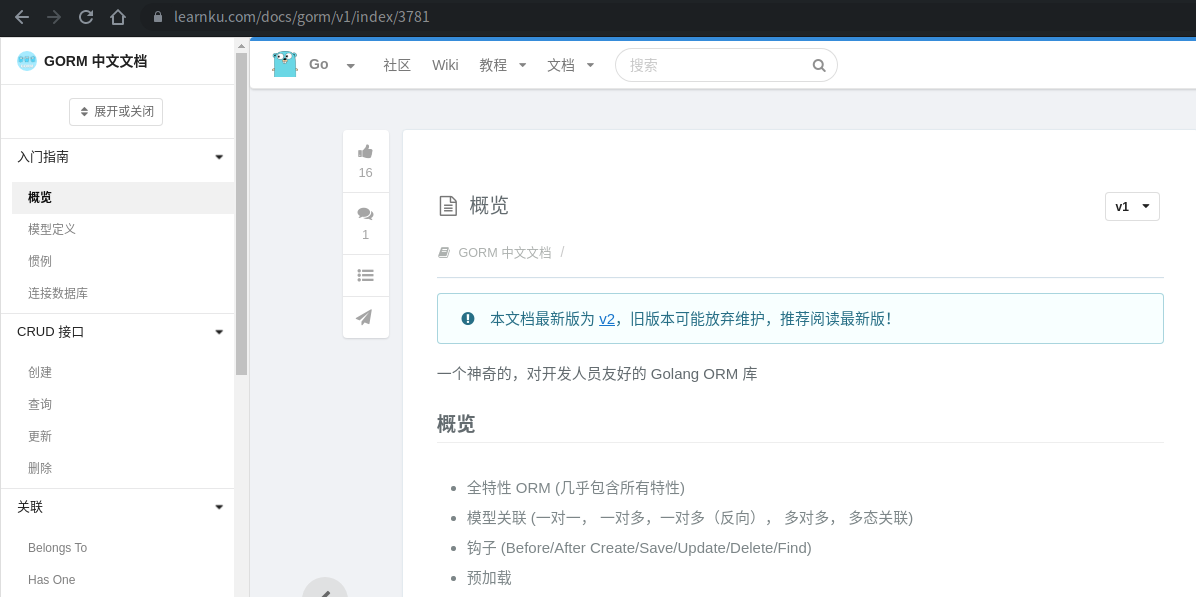Click the document icon beside 概览 title
This screenshot has height=597, width=1196.
point(448,206)
